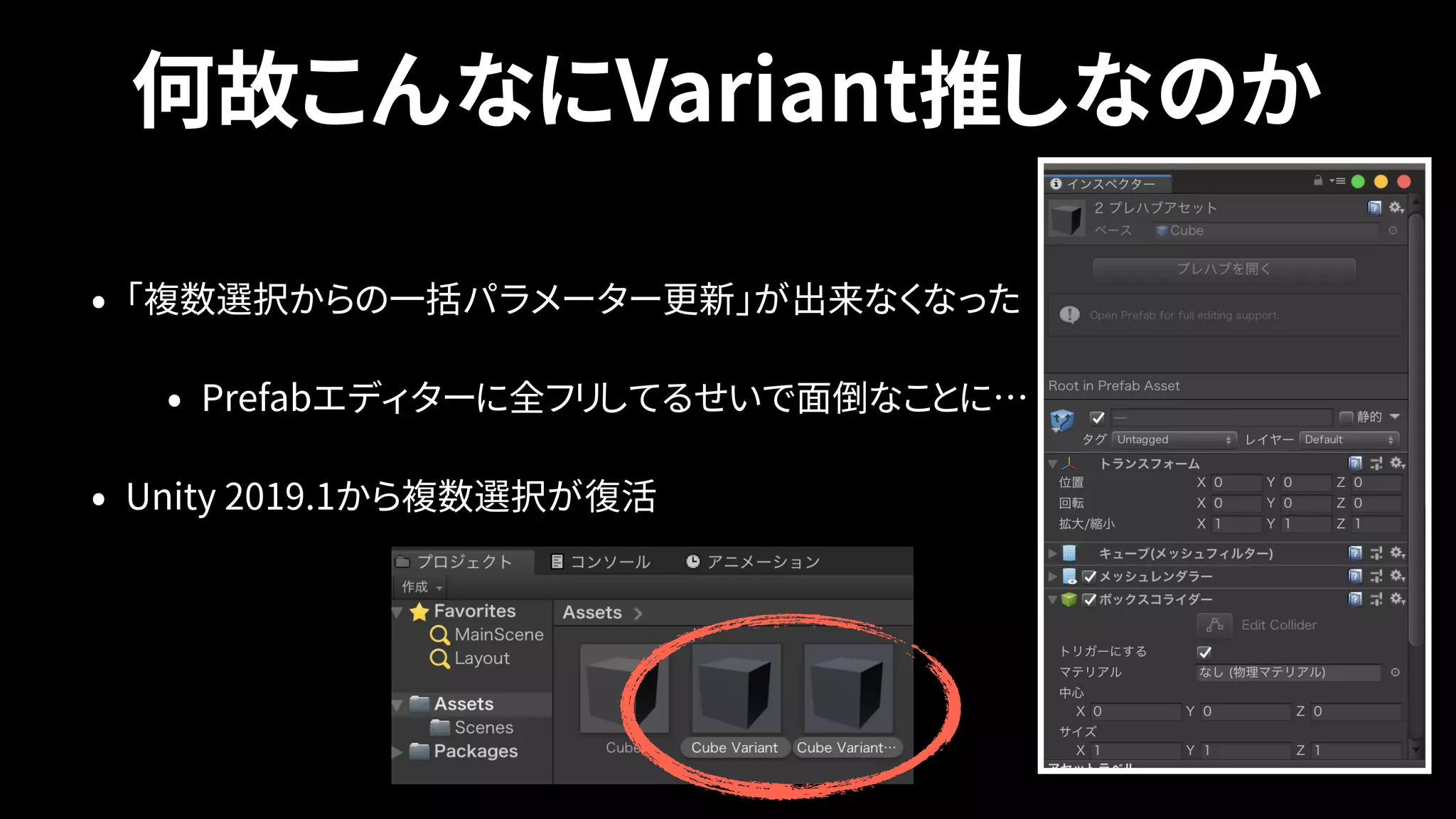This screenshot has height=819, width=1456.
Task: Click the プレハブを開く button
Action: tap(1224, 269)
